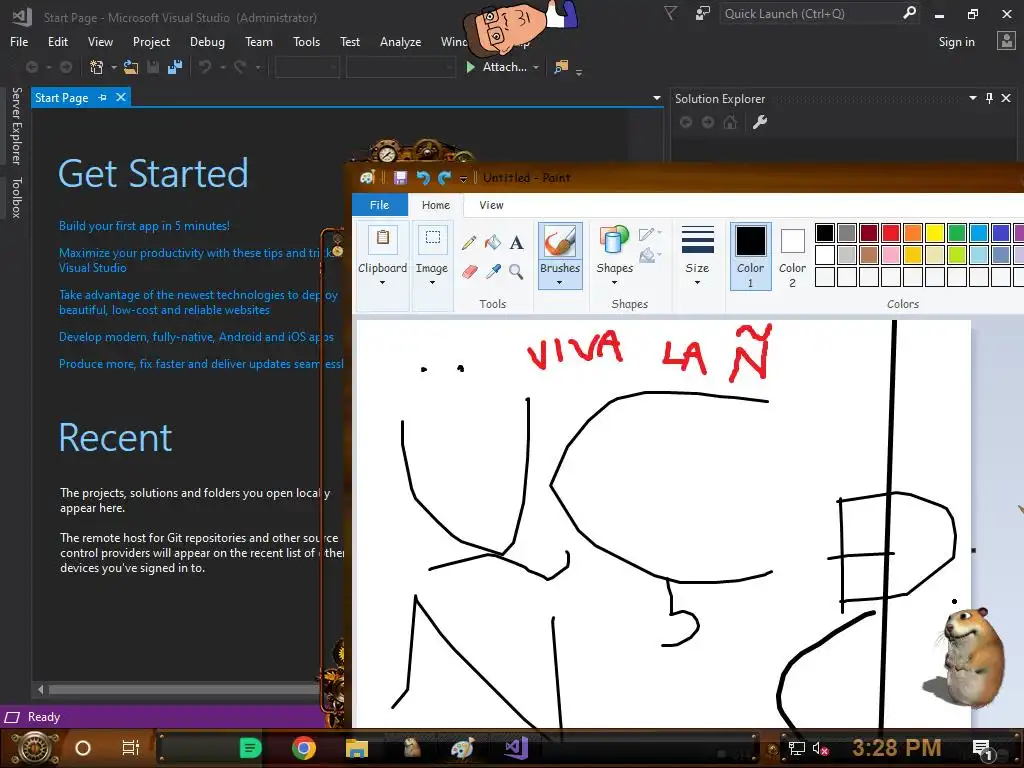Pick the yellow color swatch in Paint
This screenshot has width=1024, height=768.
click(x=935, y=233)
